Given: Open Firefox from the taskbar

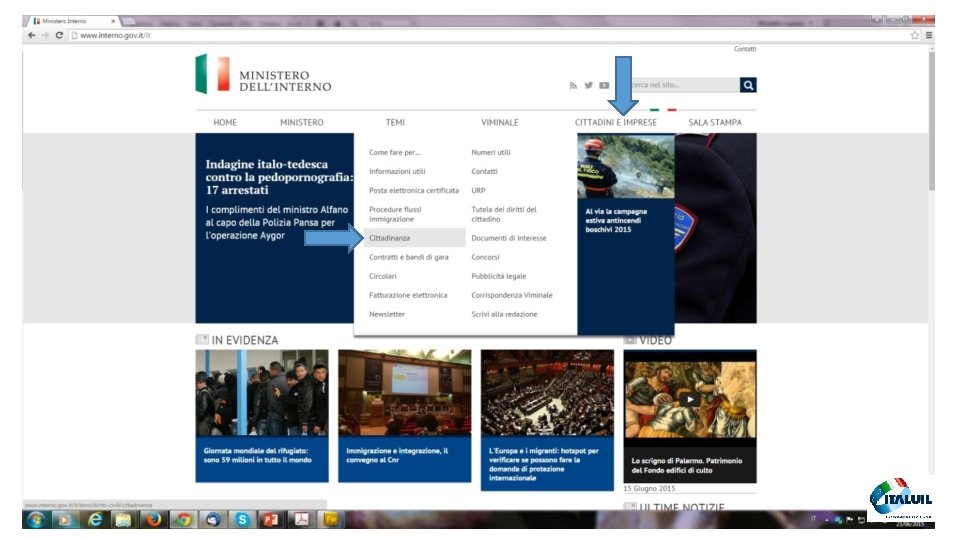Looking at the screenshot, I should (x=153, y=520).
